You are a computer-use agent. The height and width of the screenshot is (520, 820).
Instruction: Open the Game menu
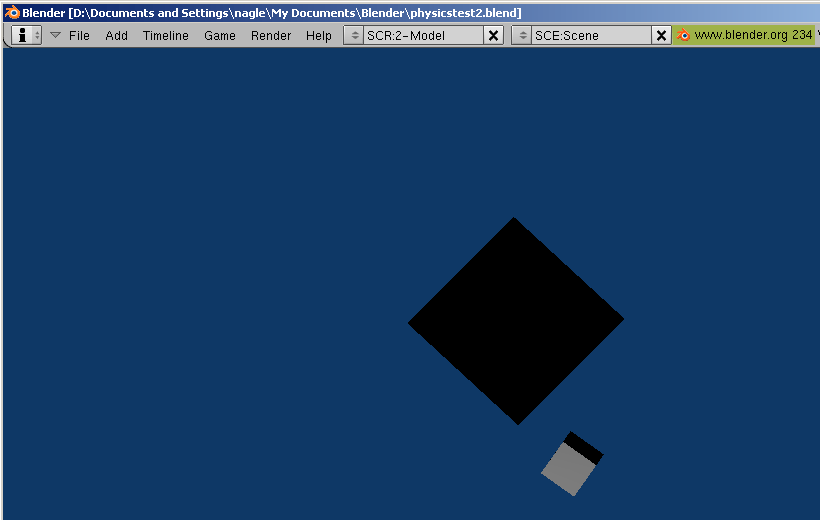click(x=220, y=36)
